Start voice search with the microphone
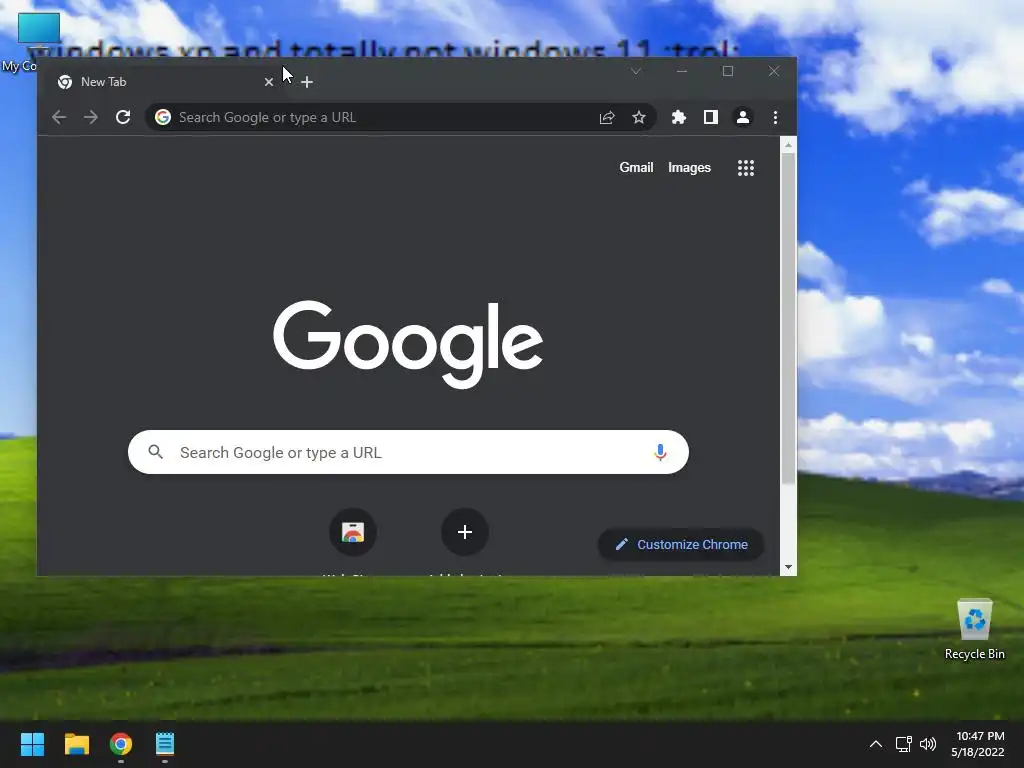The width and height of the screenshot is (1024, 768). pyautogui.click(x=660, y=452)
